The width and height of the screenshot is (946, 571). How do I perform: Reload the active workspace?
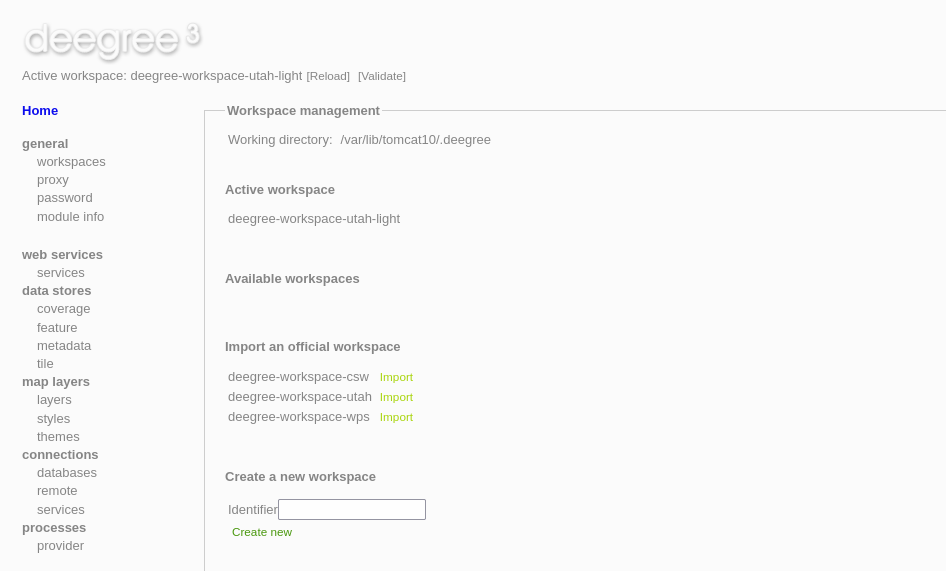tap(328, 76)
